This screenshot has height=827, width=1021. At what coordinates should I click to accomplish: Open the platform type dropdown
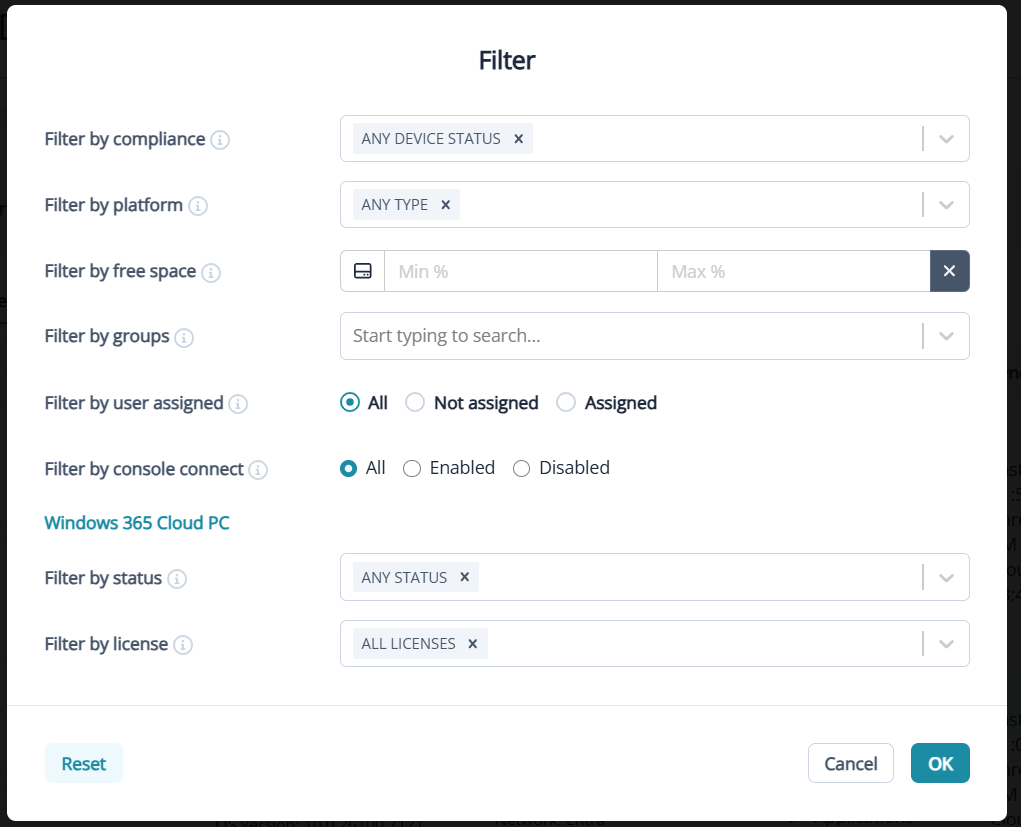tap(945, 204)
